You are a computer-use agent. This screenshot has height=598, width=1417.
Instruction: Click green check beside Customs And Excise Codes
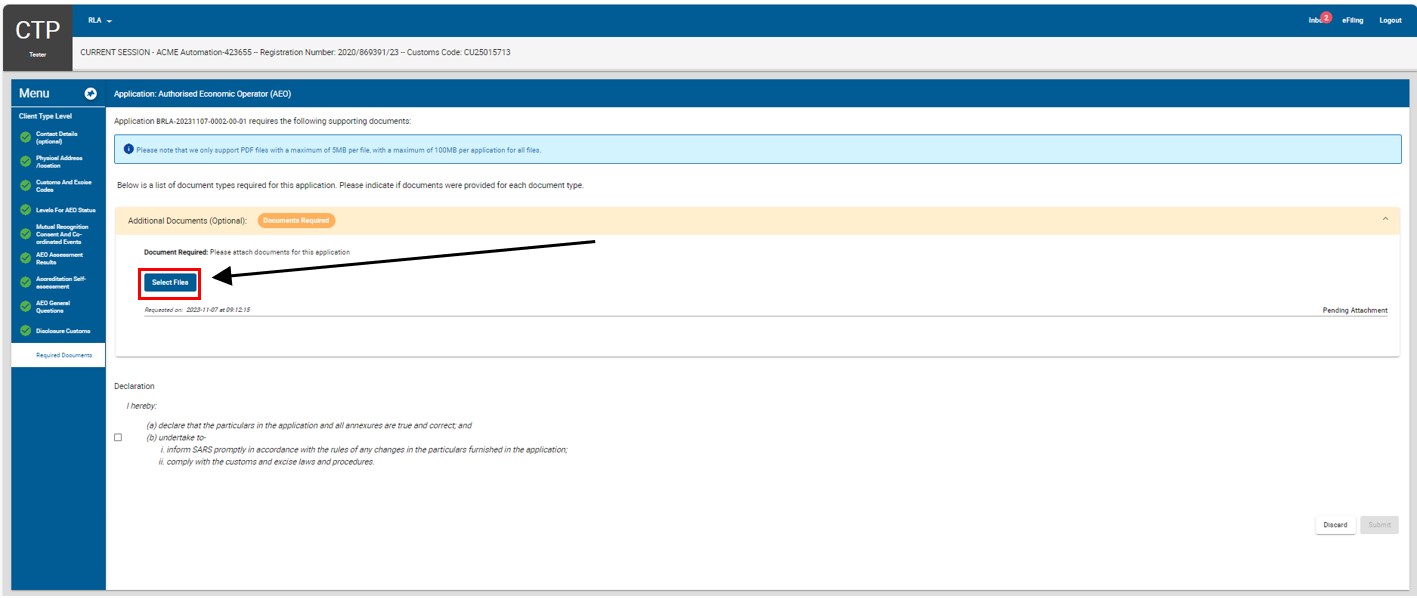25,186
